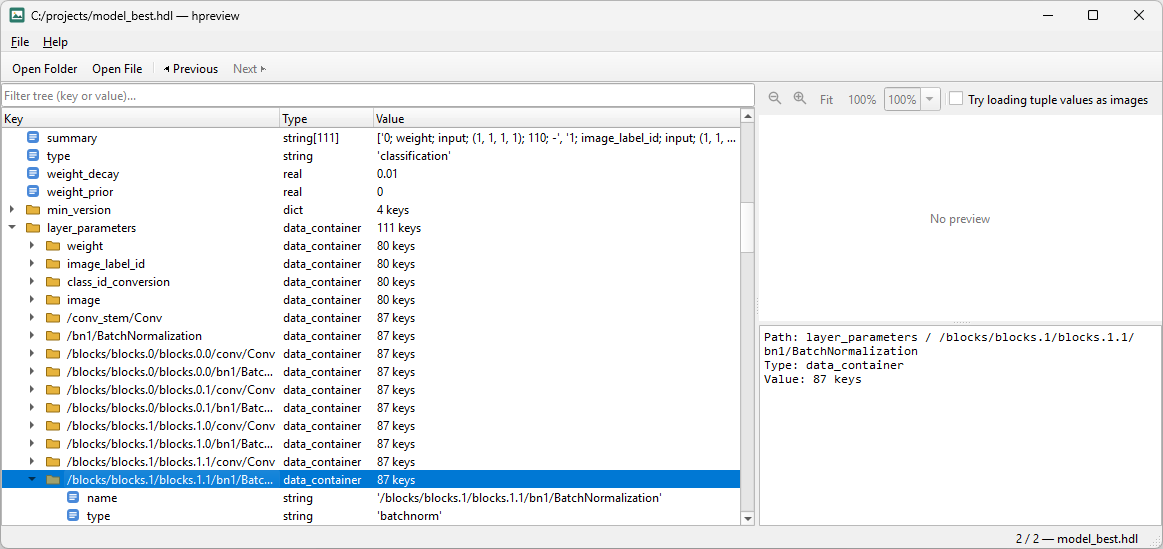The height and width of the screenshot is (549, 1163).
Task: Sort by the Key column header
Action: pyautogui.click(x=140, y=119)
